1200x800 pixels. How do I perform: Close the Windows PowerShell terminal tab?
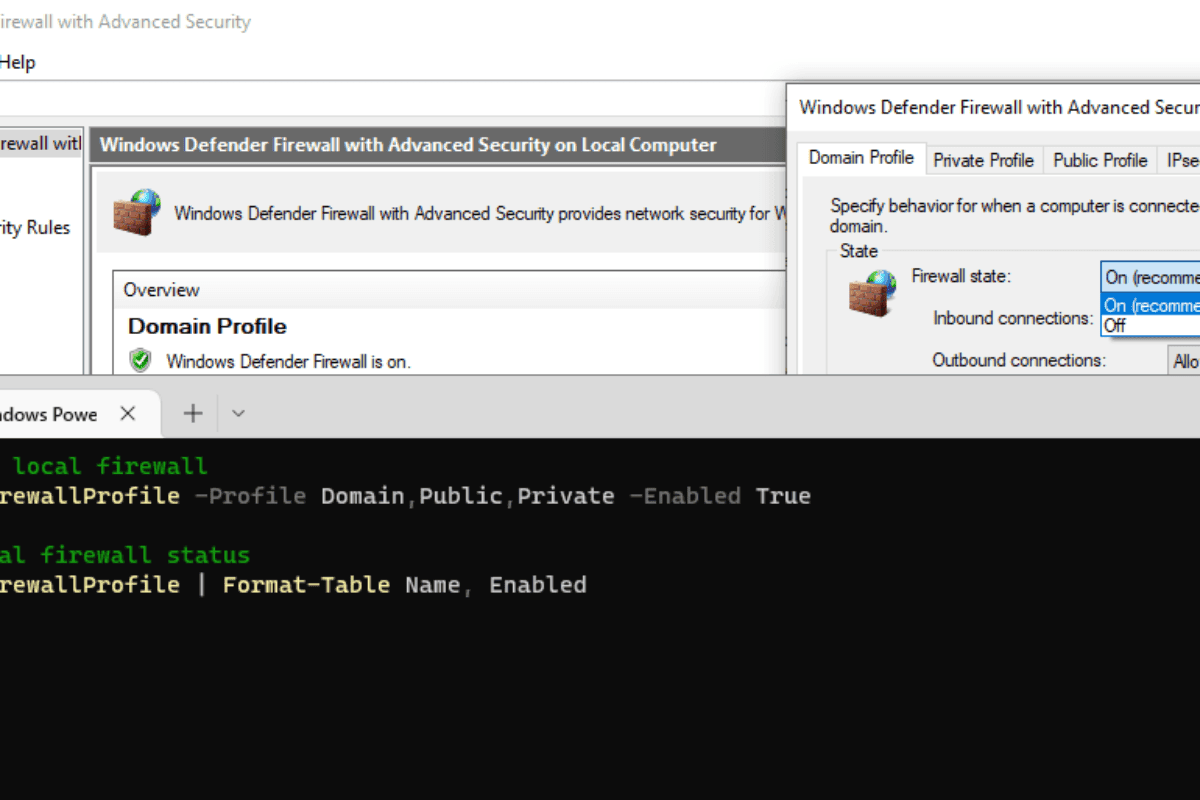point(127,413)
